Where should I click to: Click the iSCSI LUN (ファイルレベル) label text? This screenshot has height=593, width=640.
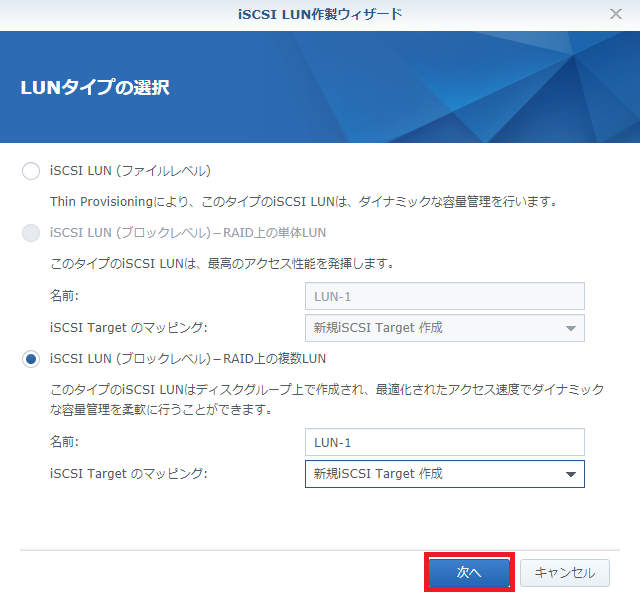tap(130, 171)
